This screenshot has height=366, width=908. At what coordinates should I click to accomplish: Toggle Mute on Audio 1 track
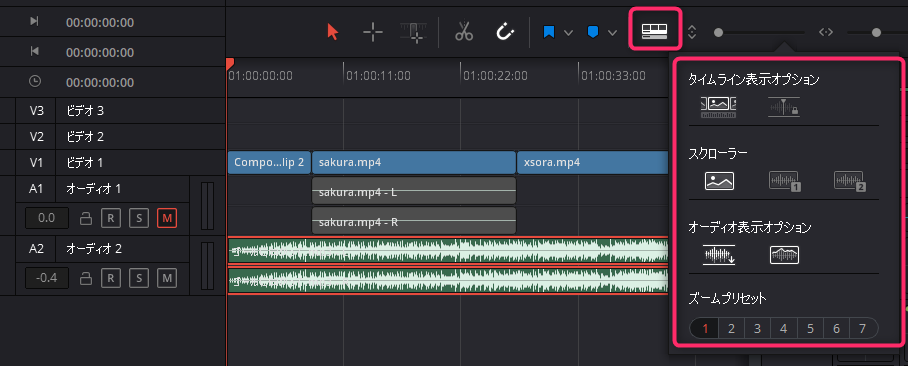click(167, 218)
